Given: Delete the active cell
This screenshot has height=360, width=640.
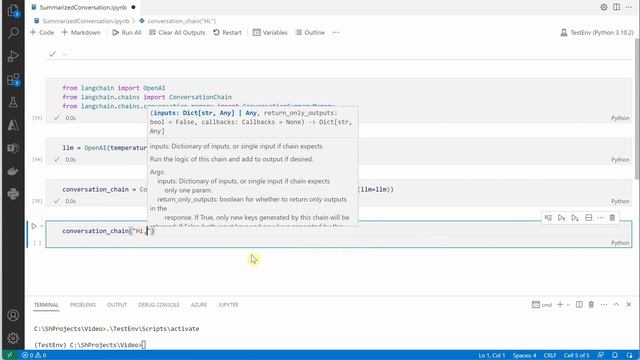Looking at the screenshot, I should (x=612, y=218).
